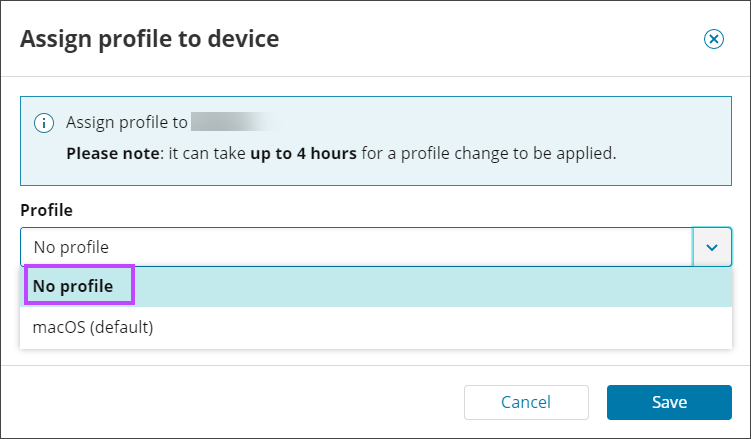Collapse the Profile dropdown with chevron arrow
Viewport: 751px width, 439px height.
712,247
